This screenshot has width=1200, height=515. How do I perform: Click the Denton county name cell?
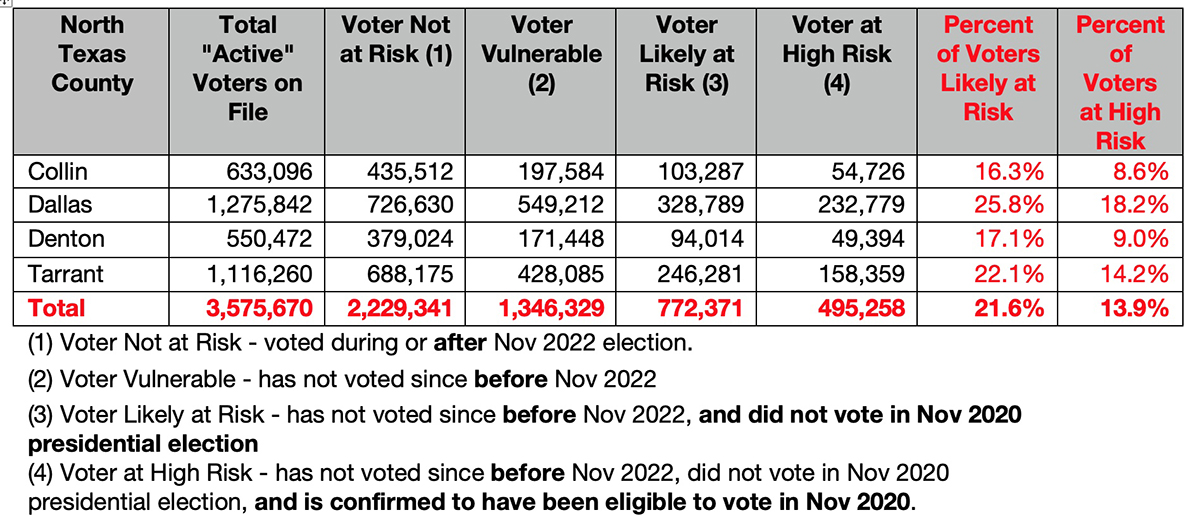pyautogui.click(x=92, y=240)
